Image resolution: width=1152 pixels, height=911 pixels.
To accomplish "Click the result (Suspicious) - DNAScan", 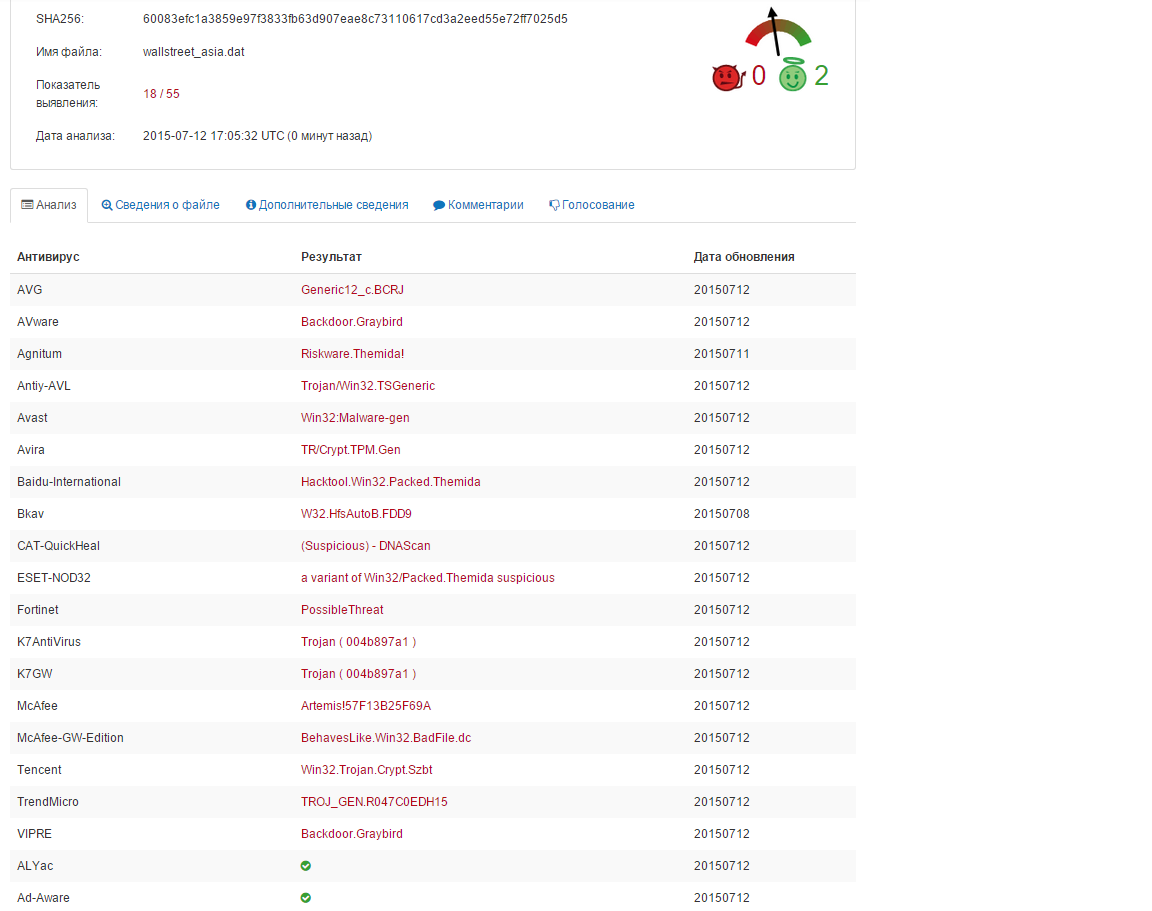I will 366,546.
